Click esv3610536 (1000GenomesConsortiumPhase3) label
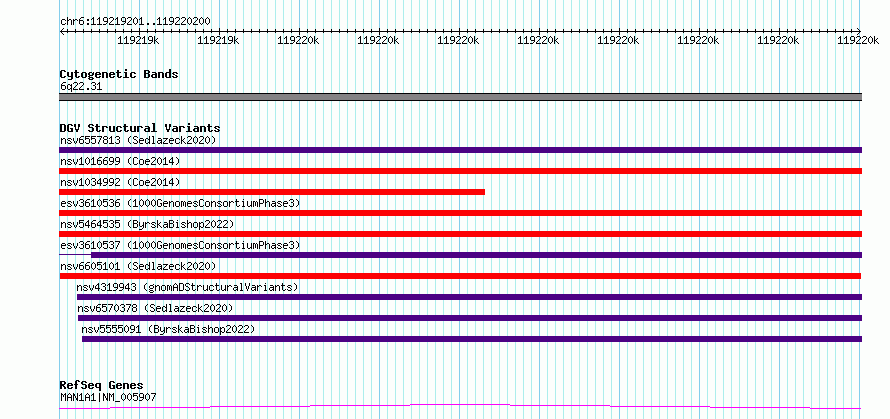Image resolution: width=890 pixels, height=419 pixels. (x=180, y=203)
